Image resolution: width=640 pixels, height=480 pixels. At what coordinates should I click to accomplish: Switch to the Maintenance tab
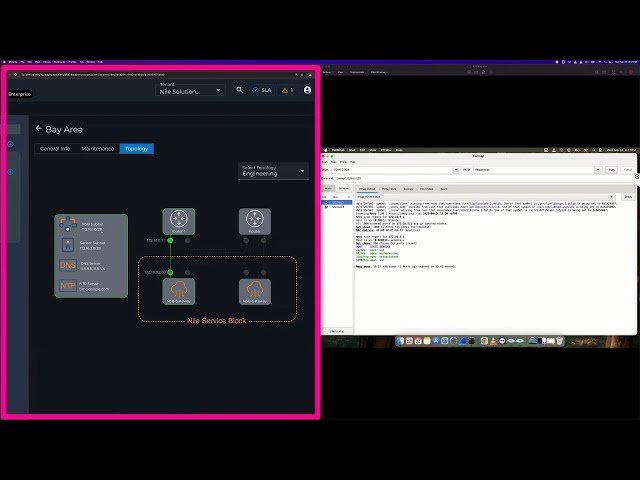click(x=98, y=149)
